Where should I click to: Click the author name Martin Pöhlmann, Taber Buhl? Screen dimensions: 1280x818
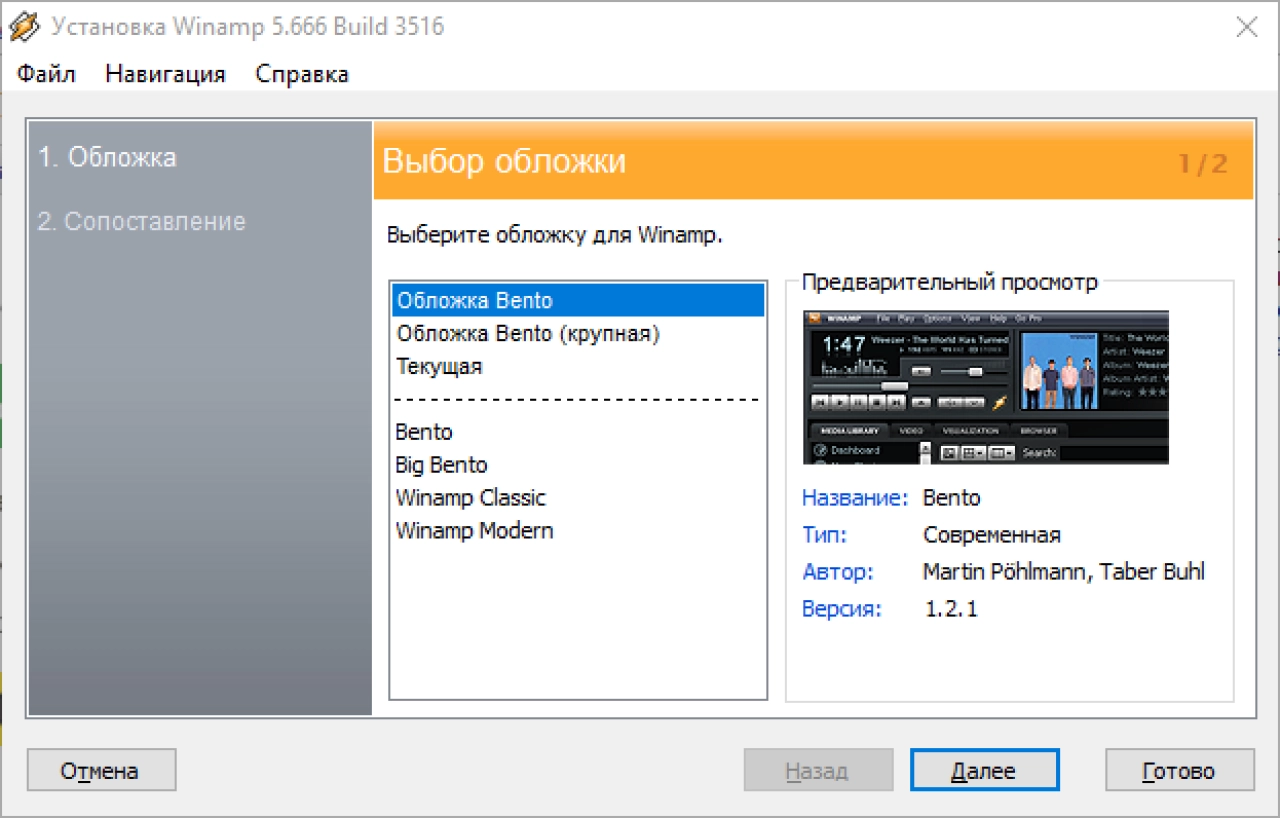click(x=1064, y=572)
